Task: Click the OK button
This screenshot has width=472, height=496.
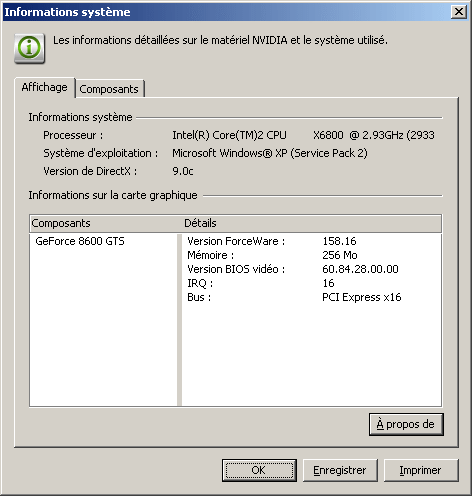Action: [x=259, y=470]
